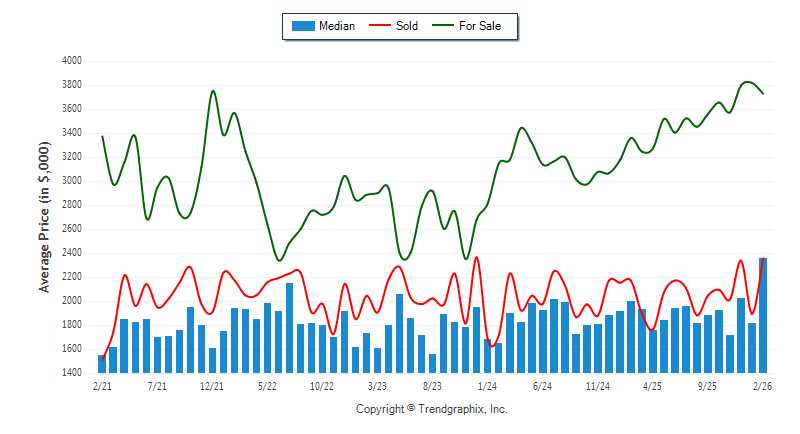This screenshot has width=800, height=434.
Task: Click the 9/25 date label
Action: coord(708,385)
